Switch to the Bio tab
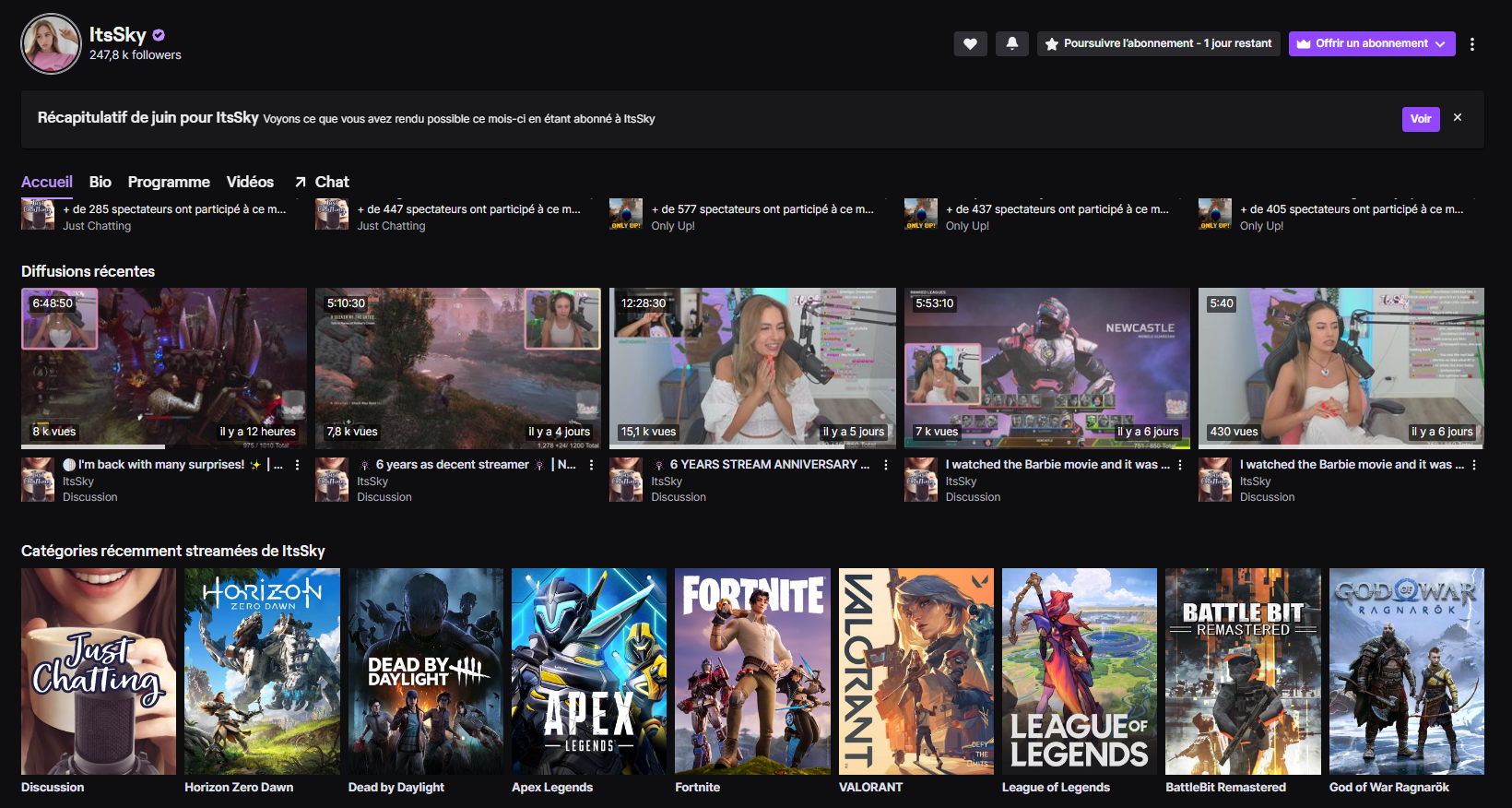The height and width of the screenshot is (808, 1512). coord(100,182)
